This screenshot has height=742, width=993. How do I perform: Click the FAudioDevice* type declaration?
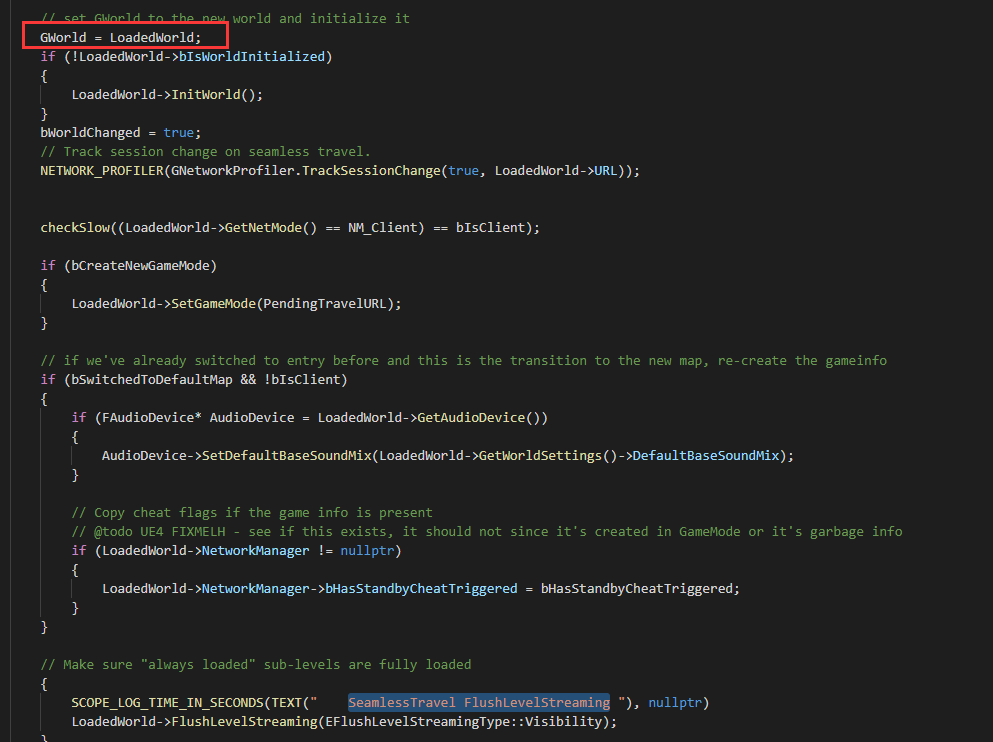[x=136, y=417]
